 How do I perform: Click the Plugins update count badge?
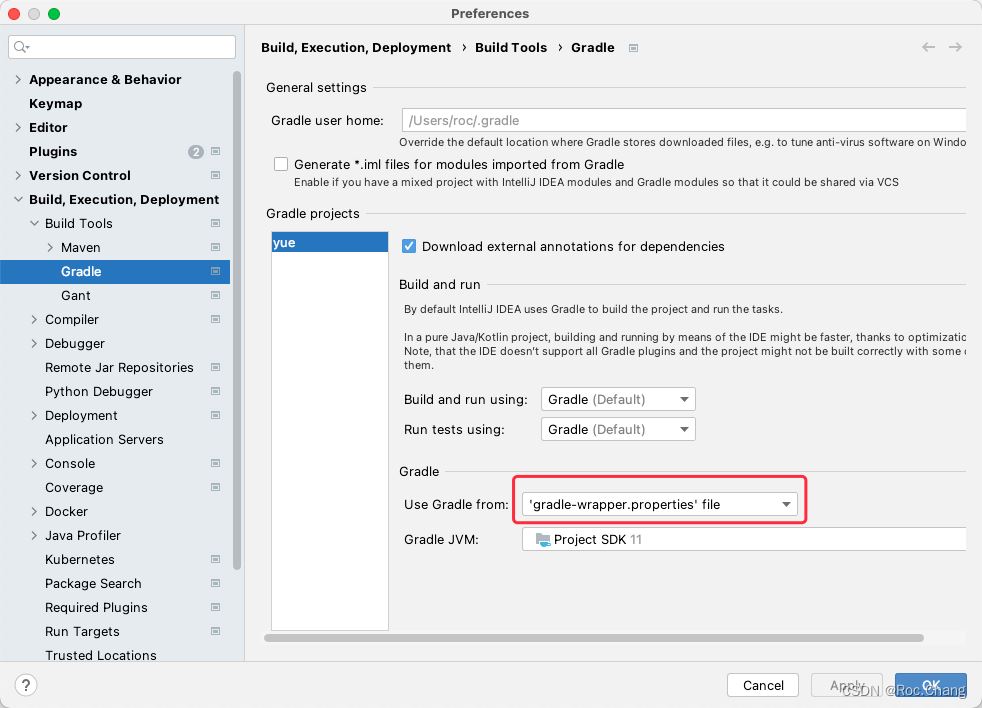pos(195,152)
